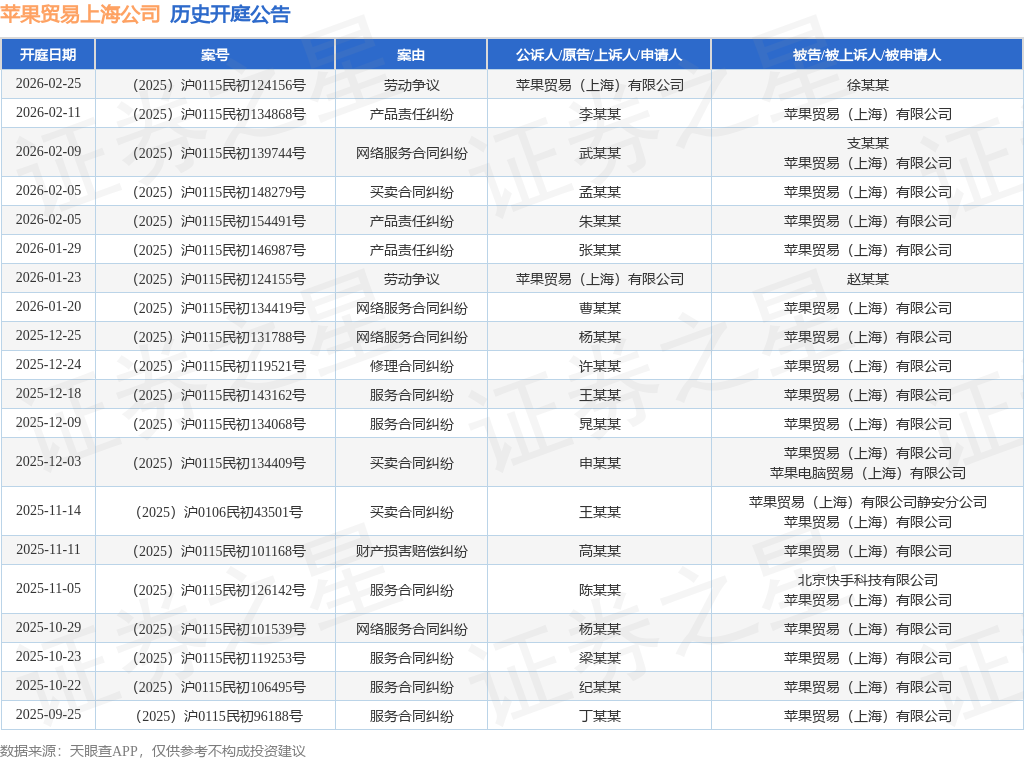Click plaintiff cell 曹某某

click(600, 308)
